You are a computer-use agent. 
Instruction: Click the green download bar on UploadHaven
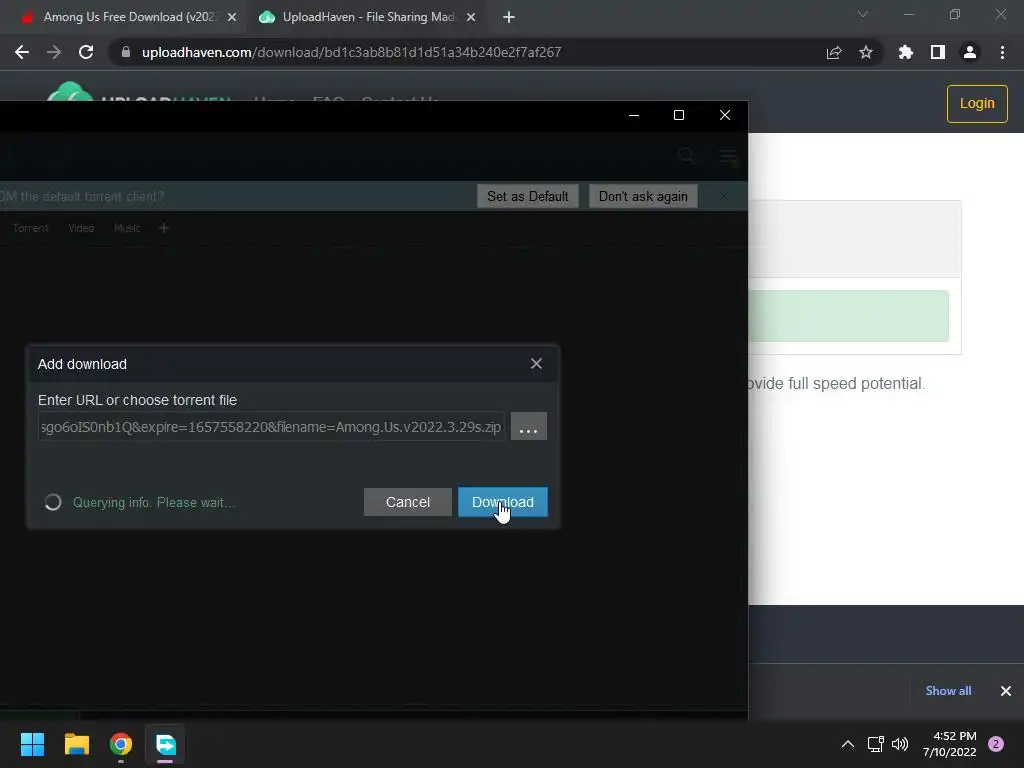coord(848,316)
